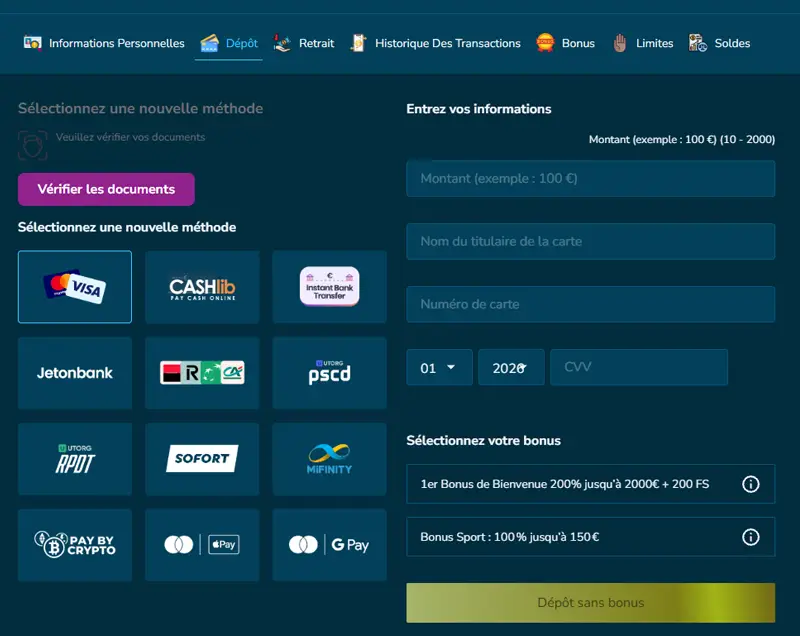Open Historique Des Transactions tab
800x636 pixels.
[x=435, y=43]
